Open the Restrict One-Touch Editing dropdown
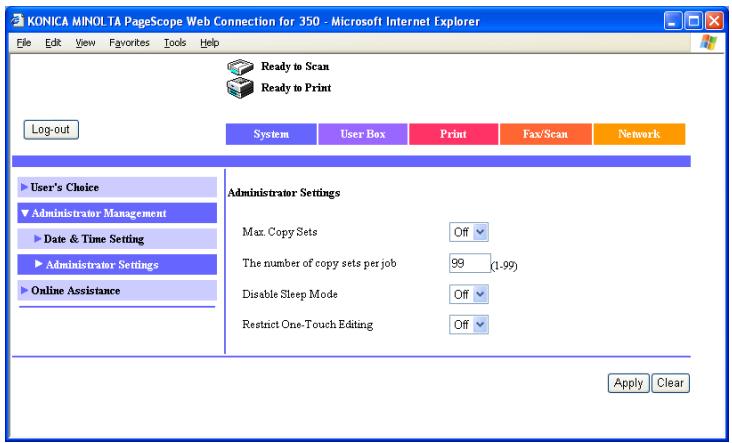Viewport: 732px width, 443px height. [x=469, y=324]
